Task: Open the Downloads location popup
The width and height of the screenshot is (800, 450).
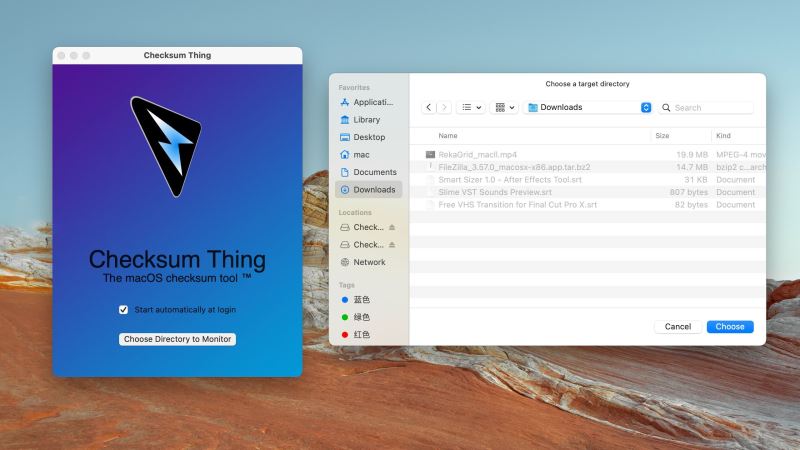Action: point(588,107)
